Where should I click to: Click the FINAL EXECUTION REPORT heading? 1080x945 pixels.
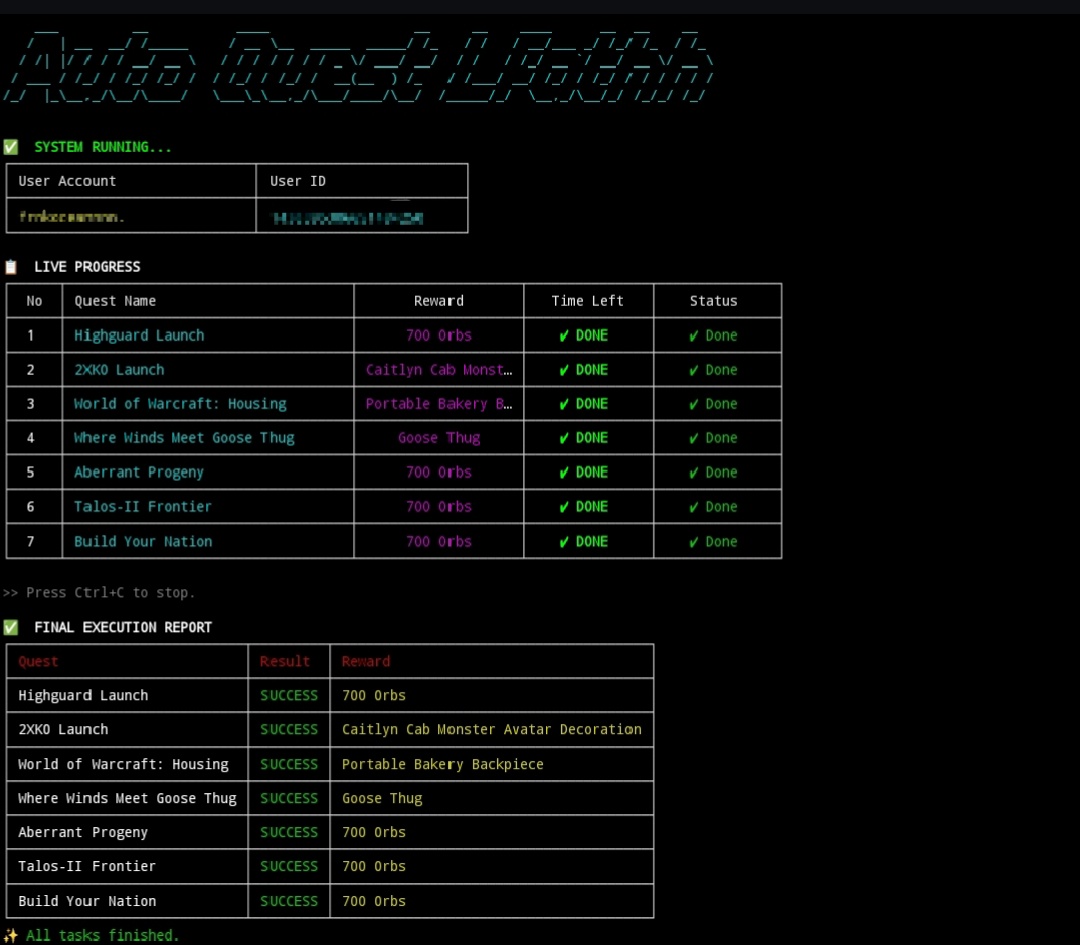click(123, 627)
